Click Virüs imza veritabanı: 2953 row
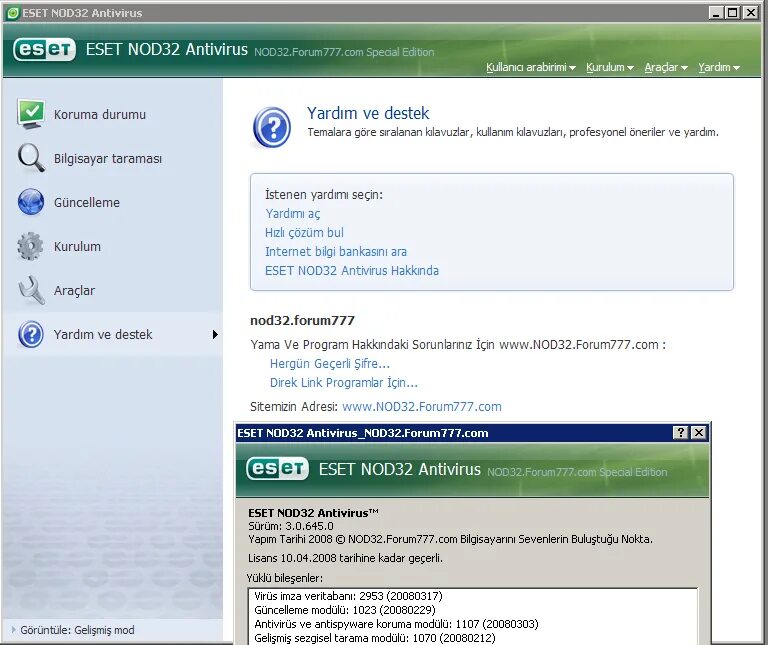The width and height of the screenshot is (768, 645). (x=348, y=596)
